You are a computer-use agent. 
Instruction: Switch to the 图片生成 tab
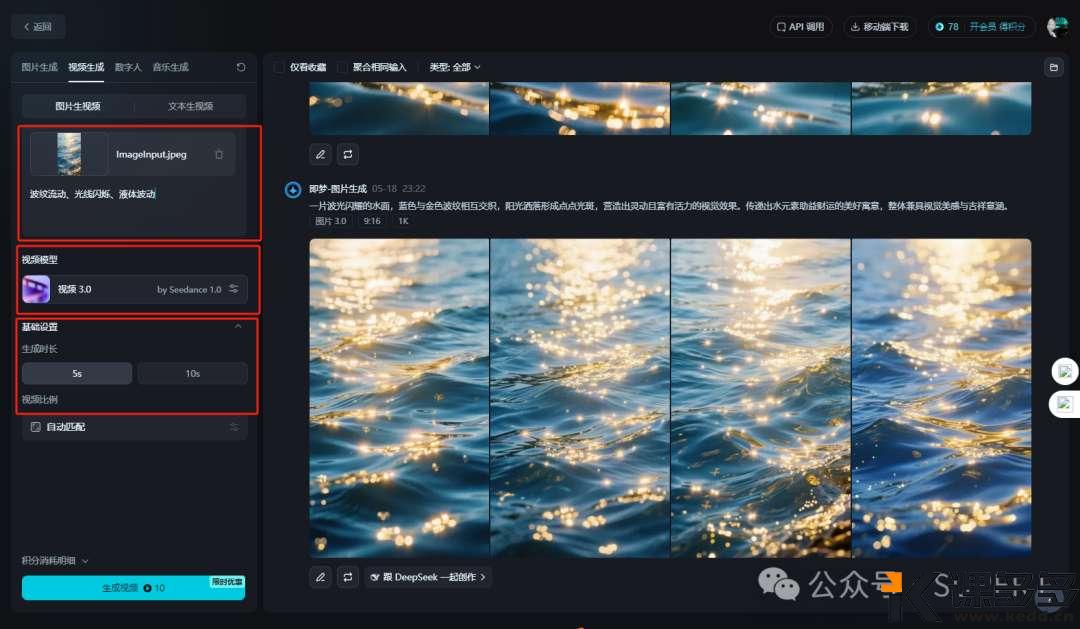[x=40, y=67]
